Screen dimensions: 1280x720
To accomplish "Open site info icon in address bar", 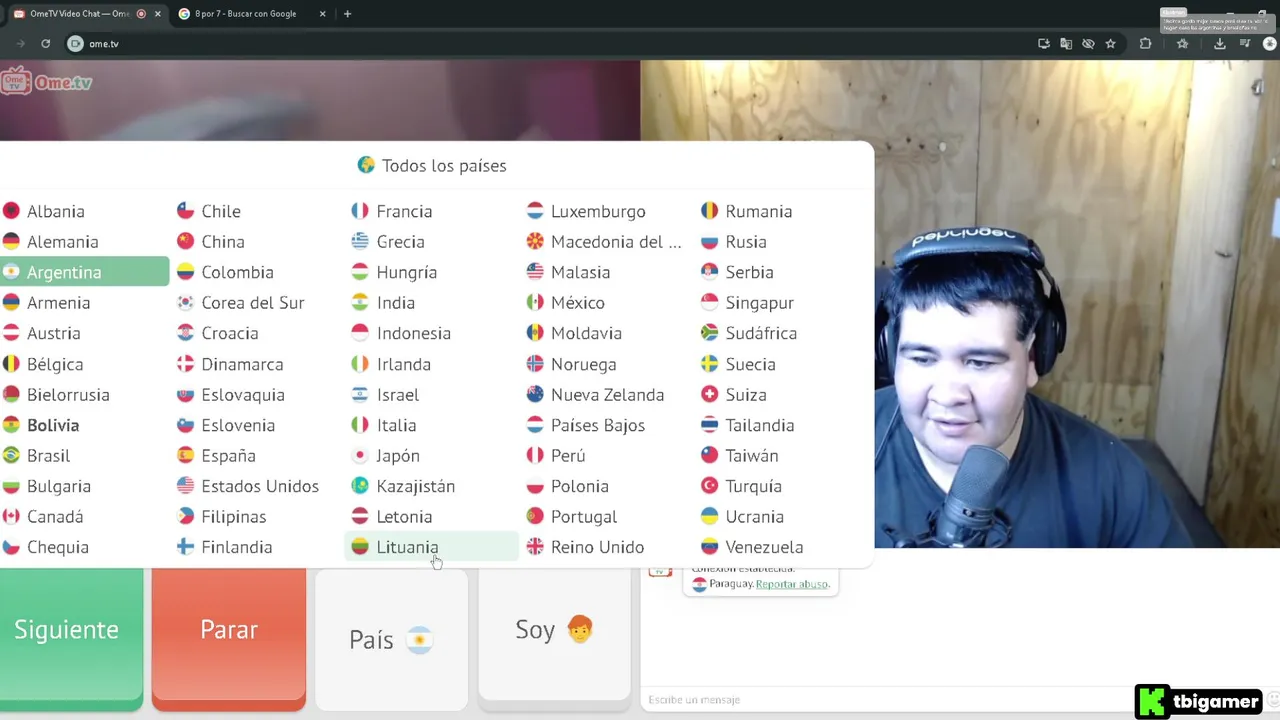I will coord(75,44).
